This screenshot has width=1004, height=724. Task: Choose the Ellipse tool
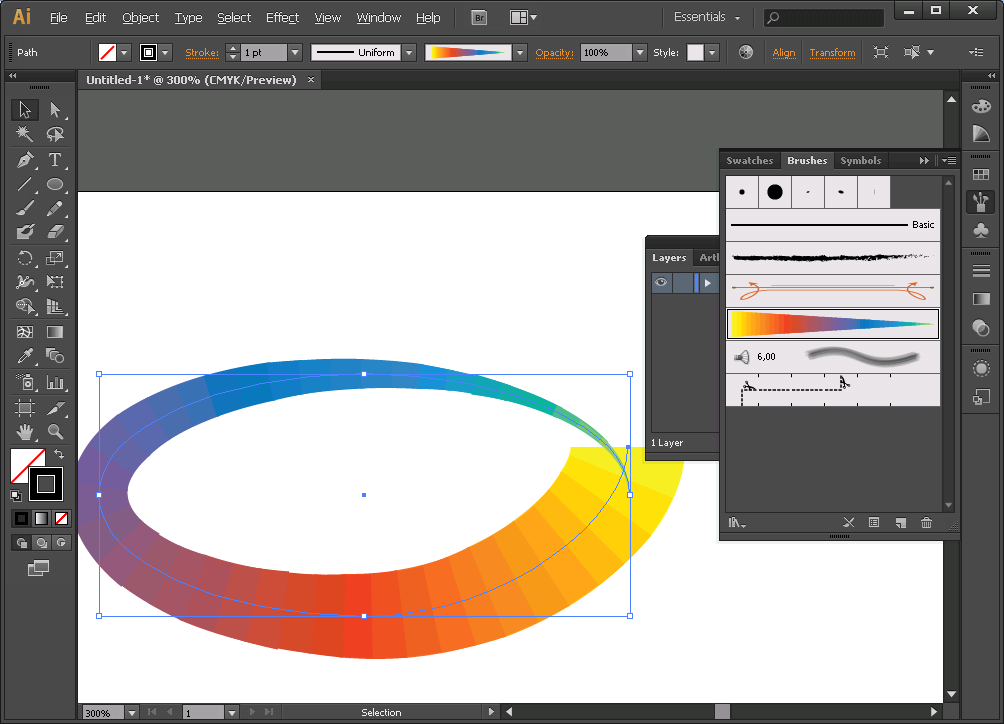[x=55, y=184]
